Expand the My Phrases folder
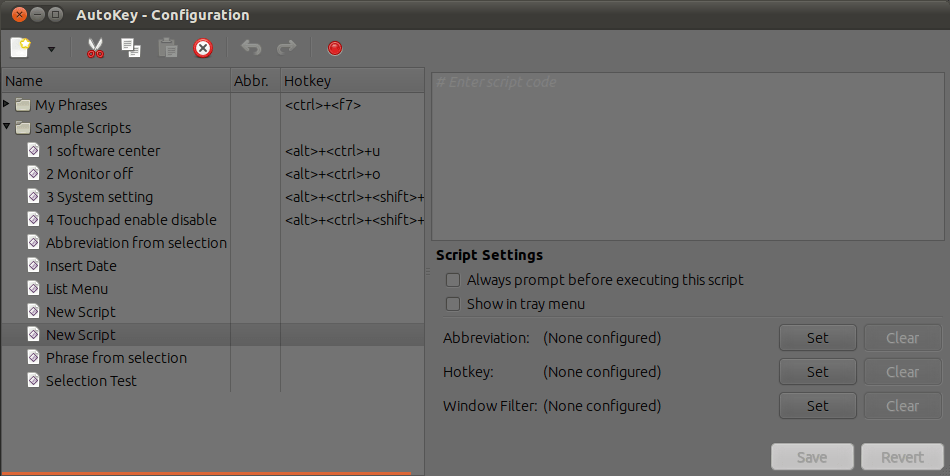The height and width of the screenshot is (476, 950). pos(6,104)
